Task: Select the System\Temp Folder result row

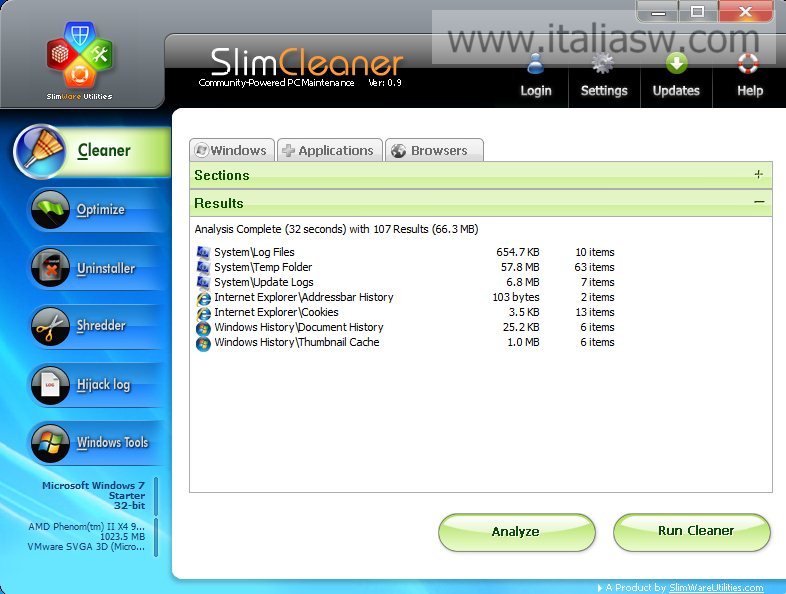Action: [x=406, y=267]
